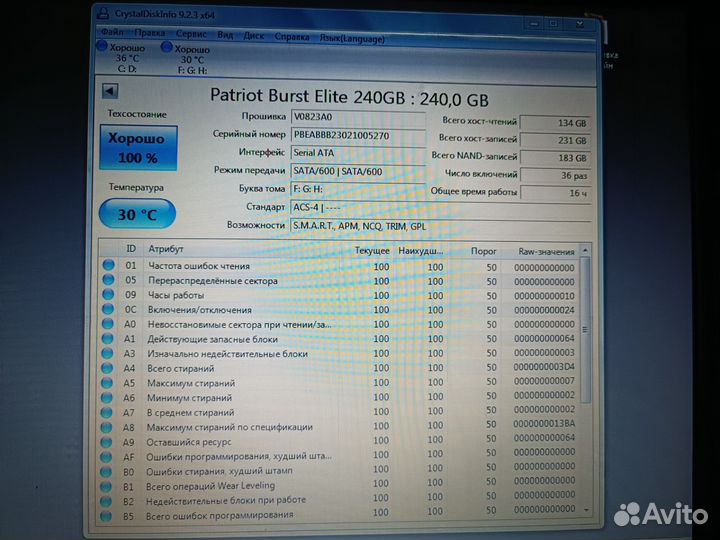Open the Язык(Language) menu

352,39
